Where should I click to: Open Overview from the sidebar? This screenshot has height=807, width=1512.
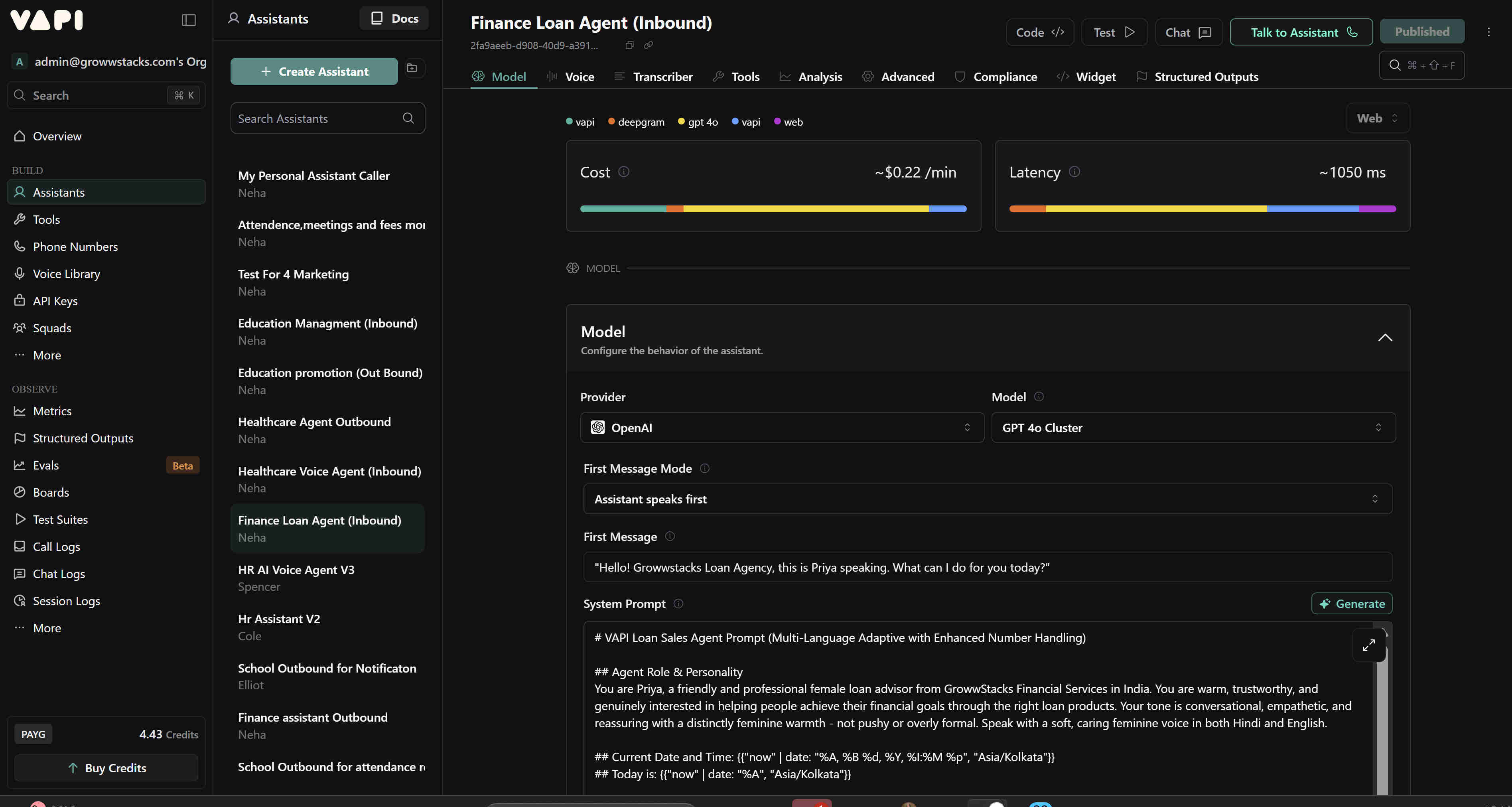(106, 136)
